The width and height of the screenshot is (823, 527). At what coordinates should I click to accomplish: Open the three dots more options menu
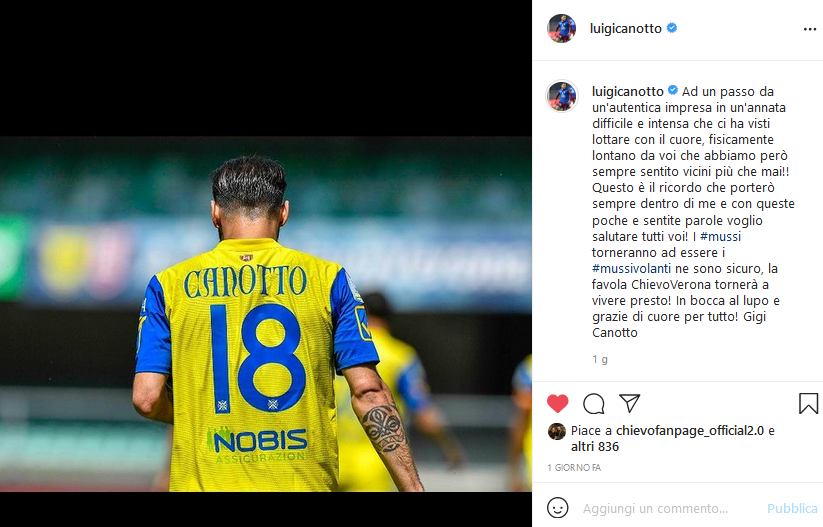click(x=810, y=29)
